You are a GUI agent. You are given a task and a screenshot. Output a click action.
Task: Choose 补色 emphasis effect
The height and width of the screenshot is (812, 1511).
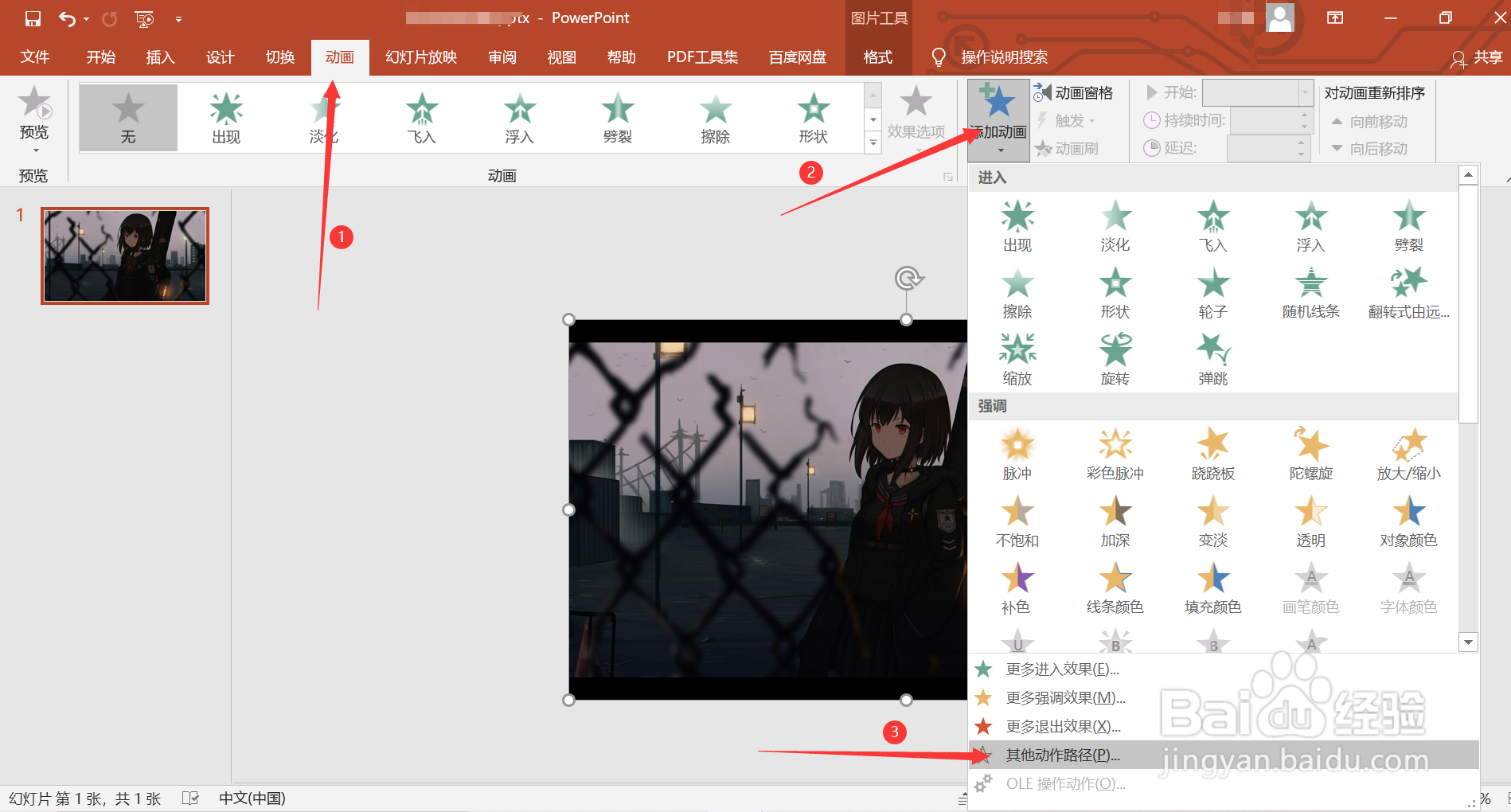point(1017,588)
